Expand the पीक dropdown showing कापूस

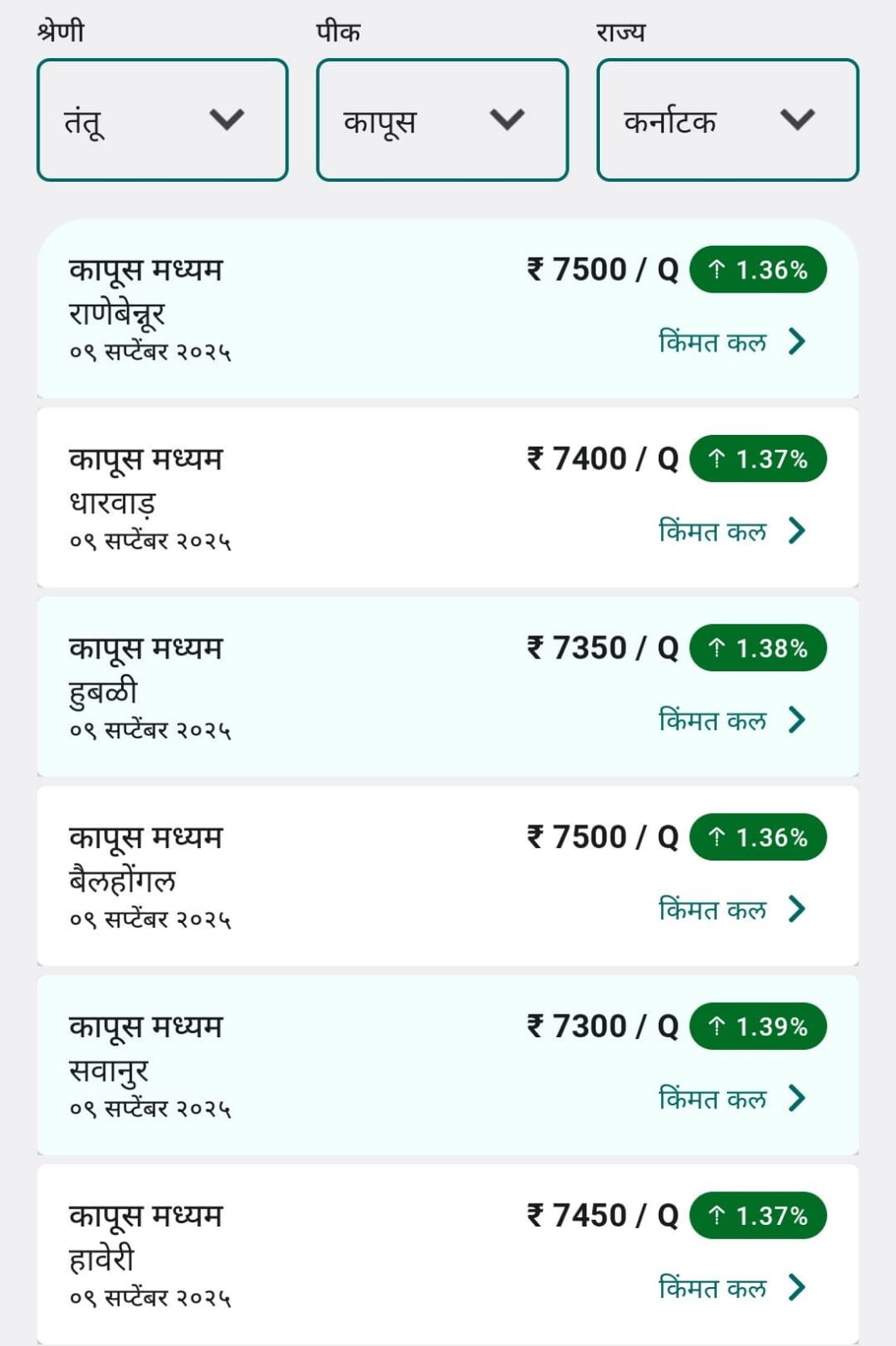coord(443,119)
